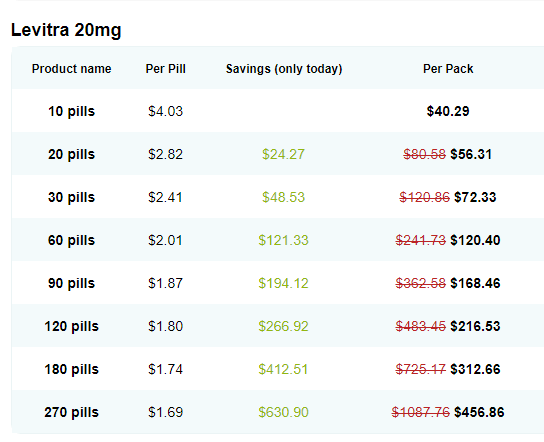Pick the 270 pills package

click(71, 413)
